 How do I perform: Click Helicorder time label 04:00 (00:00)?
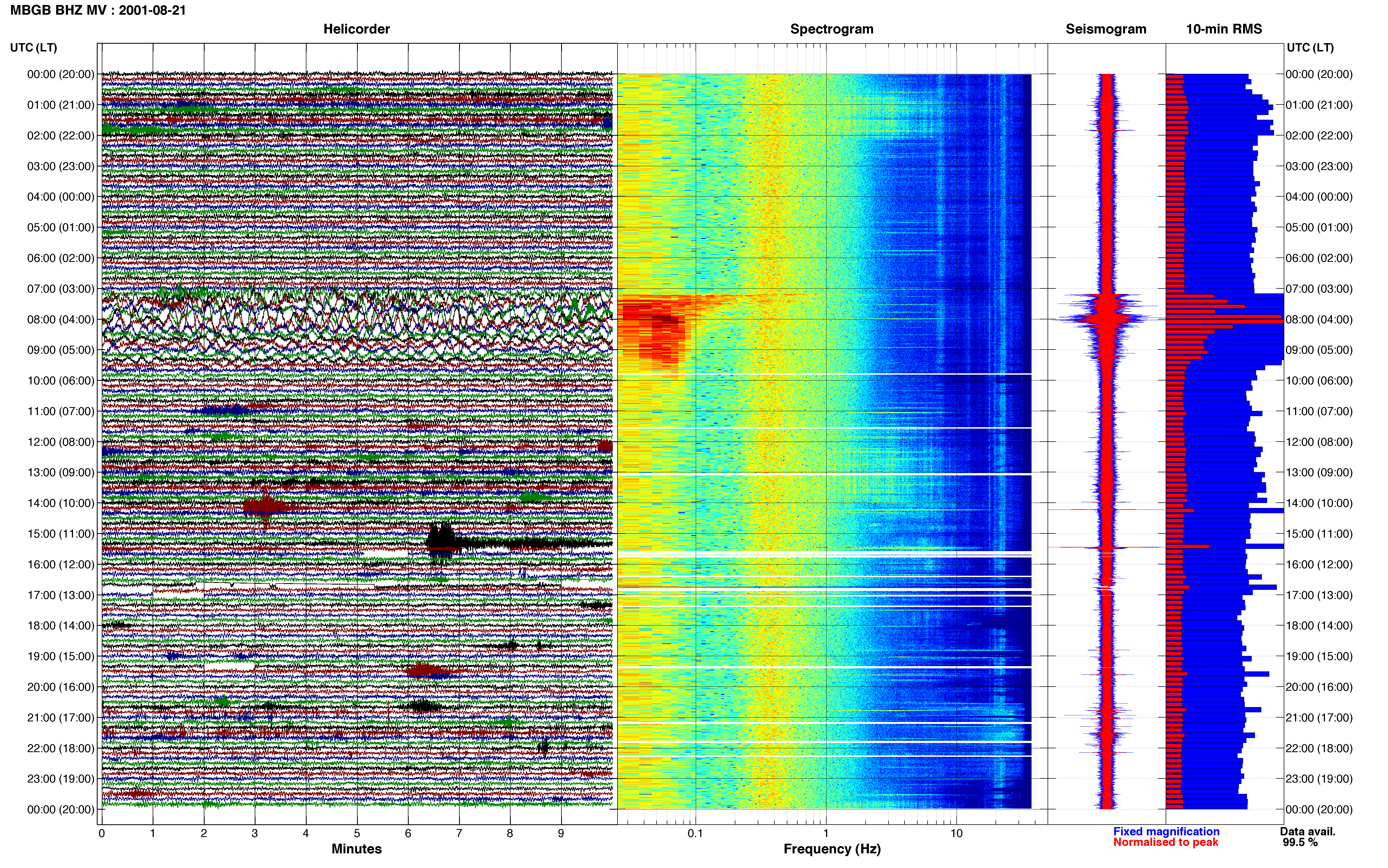(x=60, y=196)
